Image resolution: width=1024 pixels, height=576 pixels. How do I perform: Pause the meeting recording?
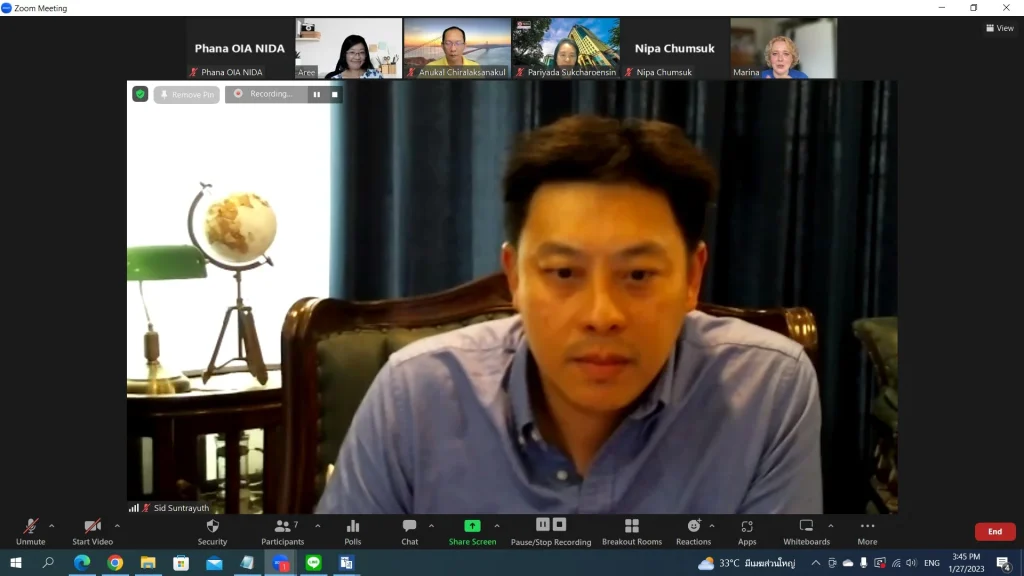543,524
